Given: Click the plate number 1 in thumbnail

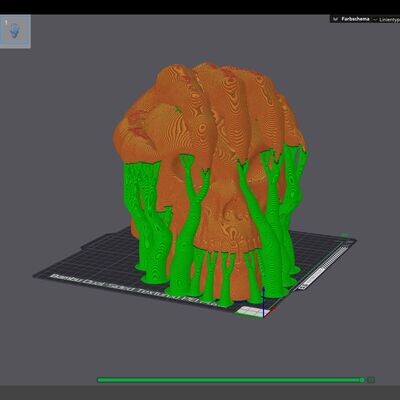Looking at the screenshot, I should [6, 22].
